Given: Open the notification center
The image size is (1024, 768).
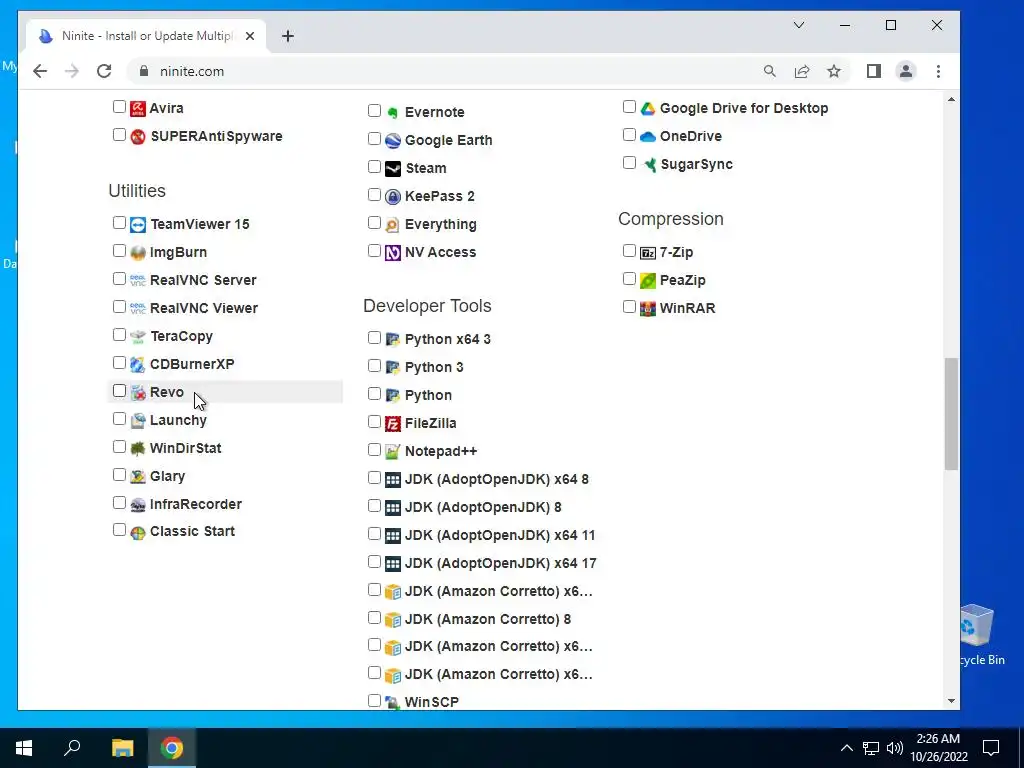Looking at the screenshot, I should [x=991, y=748].
